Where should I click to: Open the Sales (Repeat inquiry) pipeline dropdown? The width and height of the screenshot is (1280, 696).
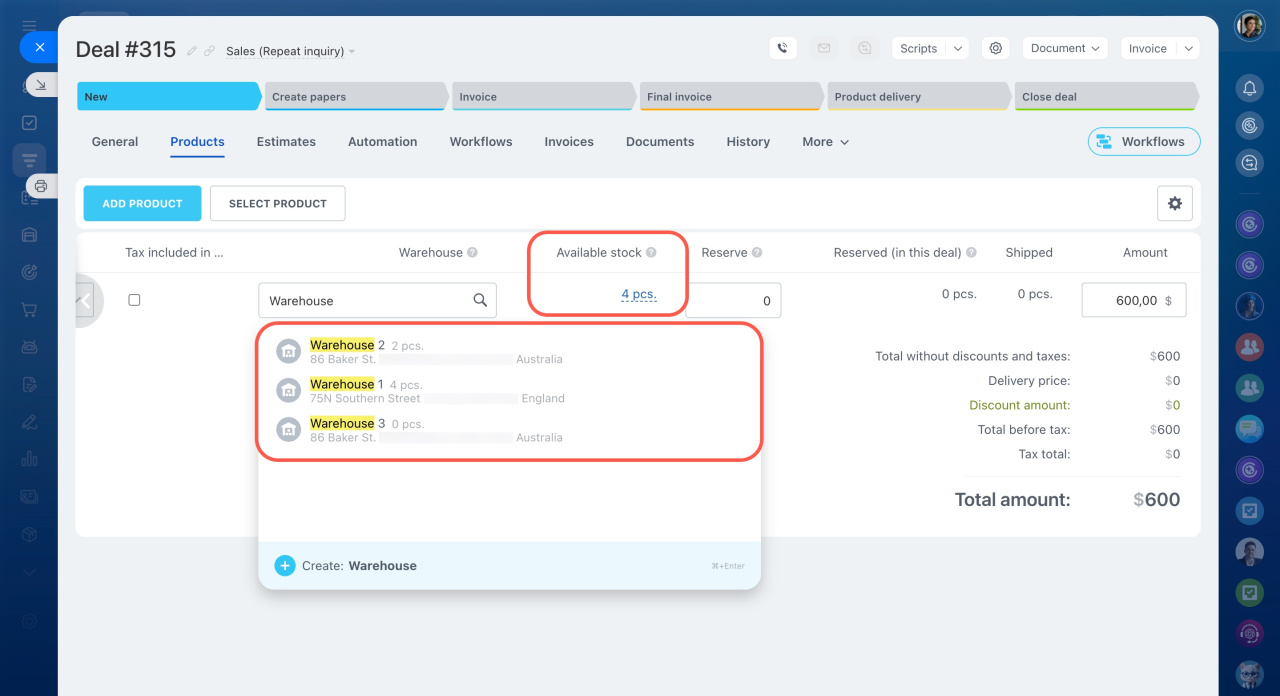click(290, 51)
